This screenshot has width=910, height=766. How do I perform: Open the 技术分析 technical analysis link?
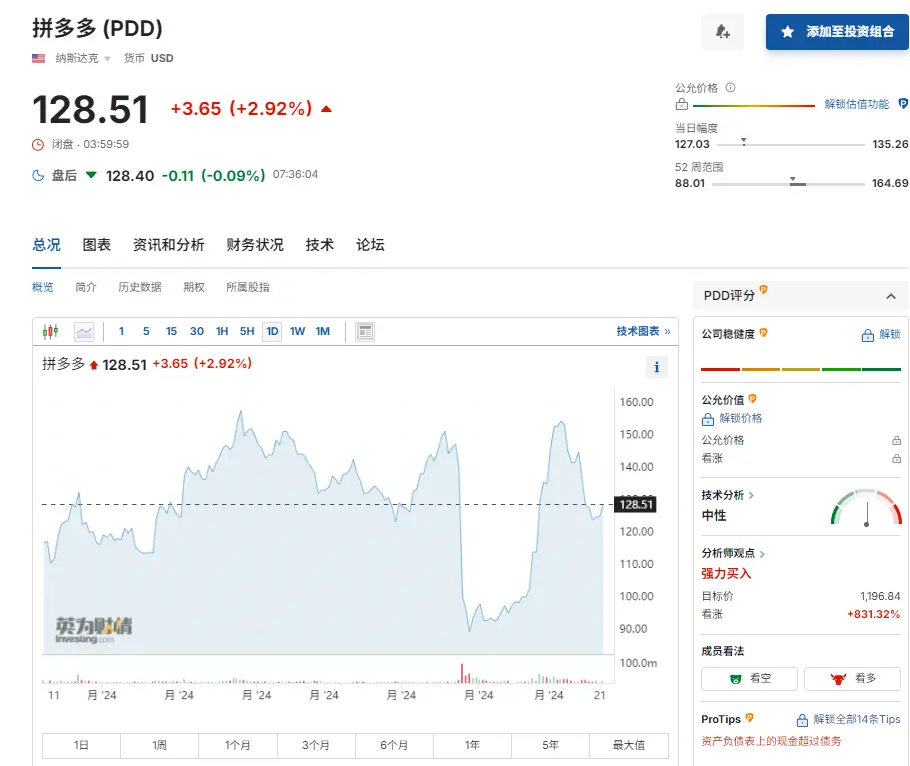coord(727,495)
